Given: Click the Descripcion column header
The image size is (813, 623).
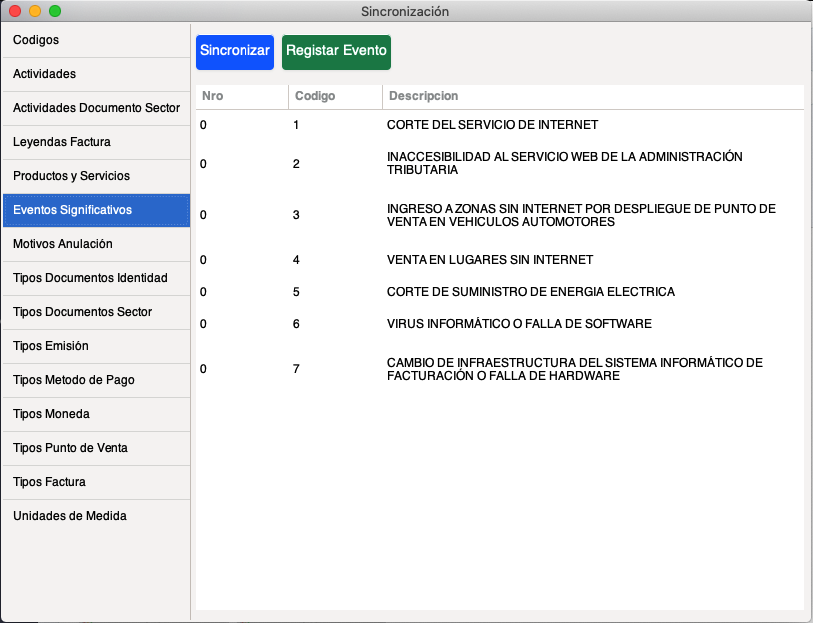Looking at the screenshot, I should coord(592,96).
